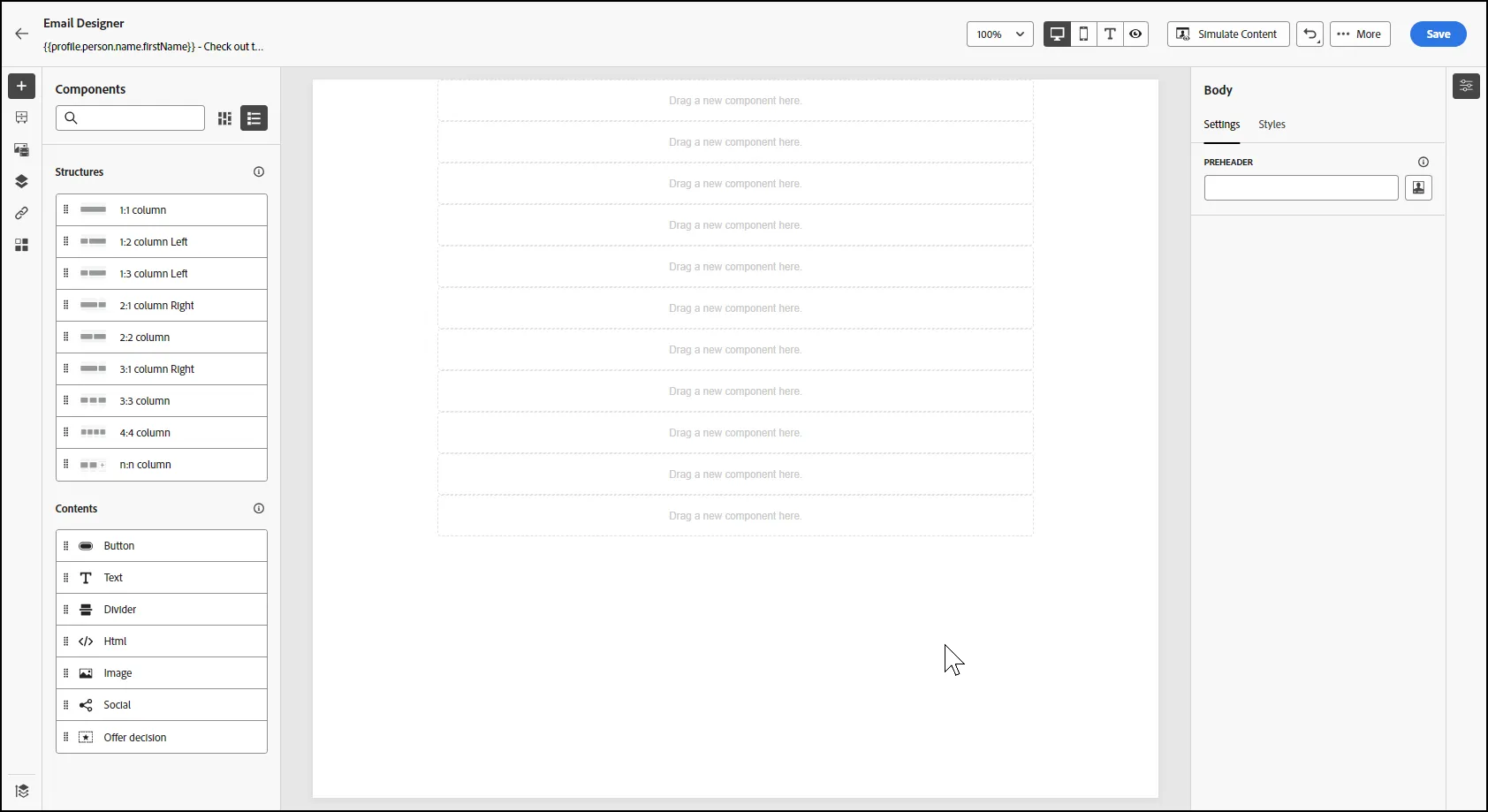Open the Links chain icon

tap(22, 213)
